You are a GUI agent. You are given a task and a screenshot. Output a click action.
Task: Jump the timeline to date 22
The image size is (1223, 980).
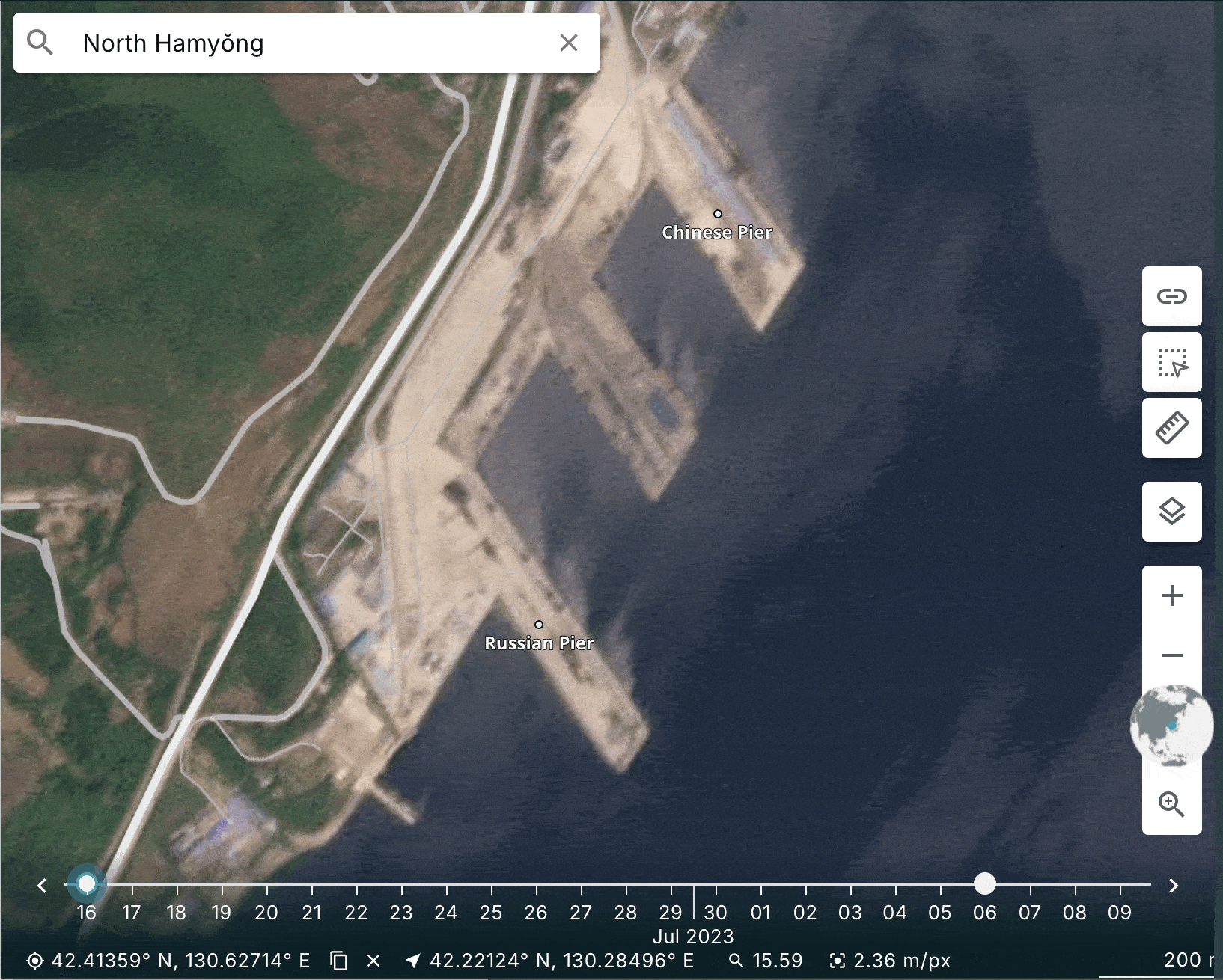[x=356, y=912]
